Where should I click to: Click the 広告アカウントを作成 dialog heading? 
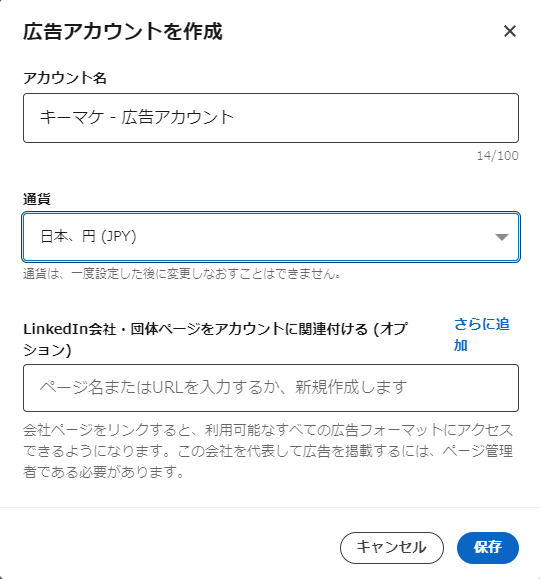pos(123,31)
